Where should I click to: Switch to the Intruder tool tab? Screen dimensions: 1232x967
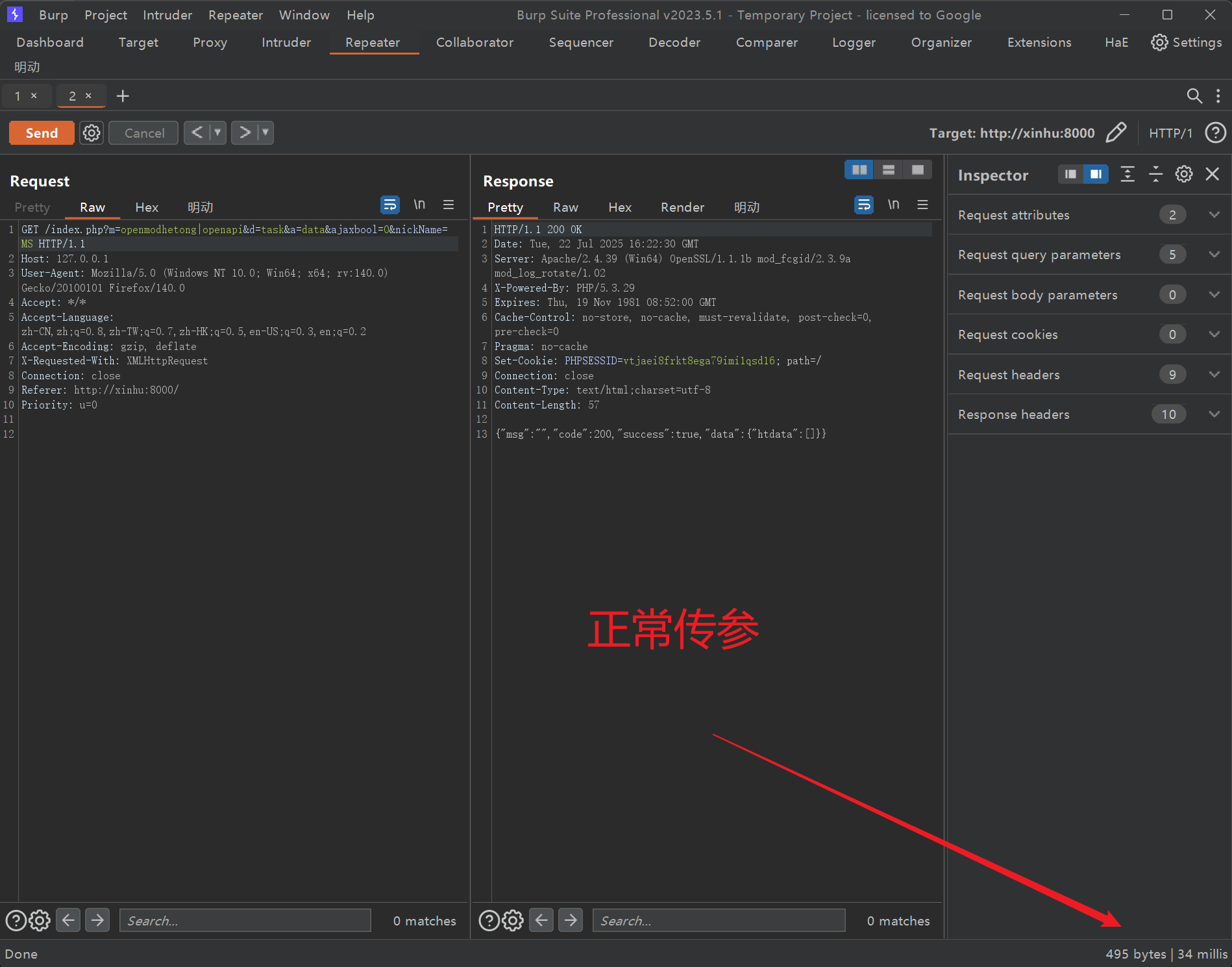286,43
